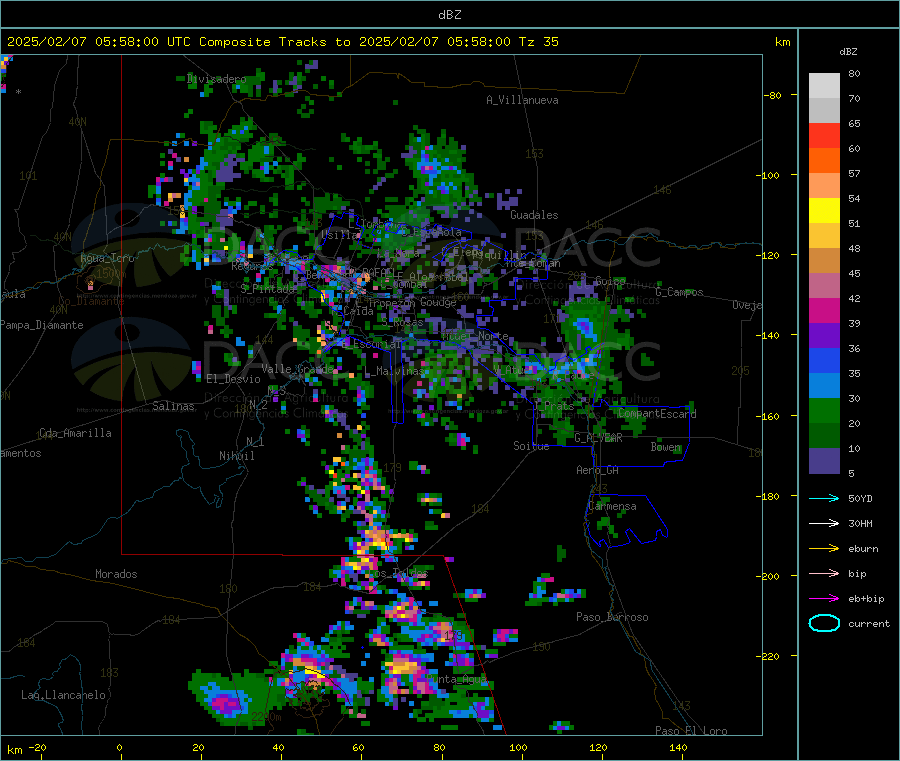Click the A_Villanueva place label
900x761 pixels.
(x=522, y=100)
